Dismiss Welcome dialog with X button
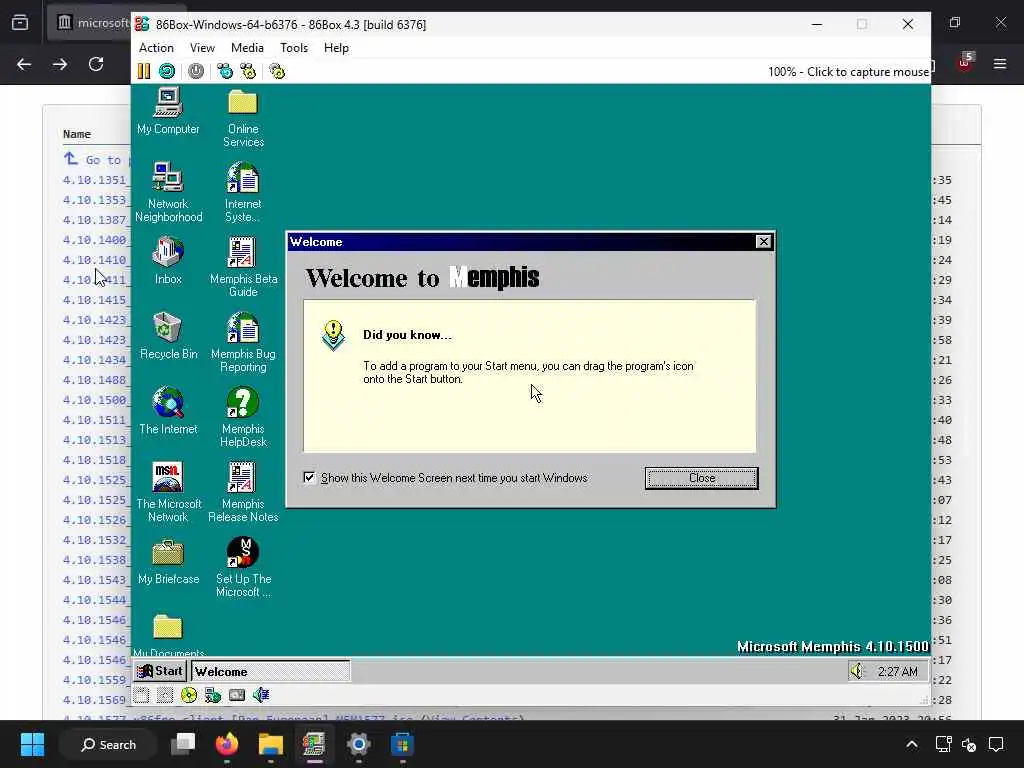The height and width of the screenshot is (768, 1024). coord(763,242)
